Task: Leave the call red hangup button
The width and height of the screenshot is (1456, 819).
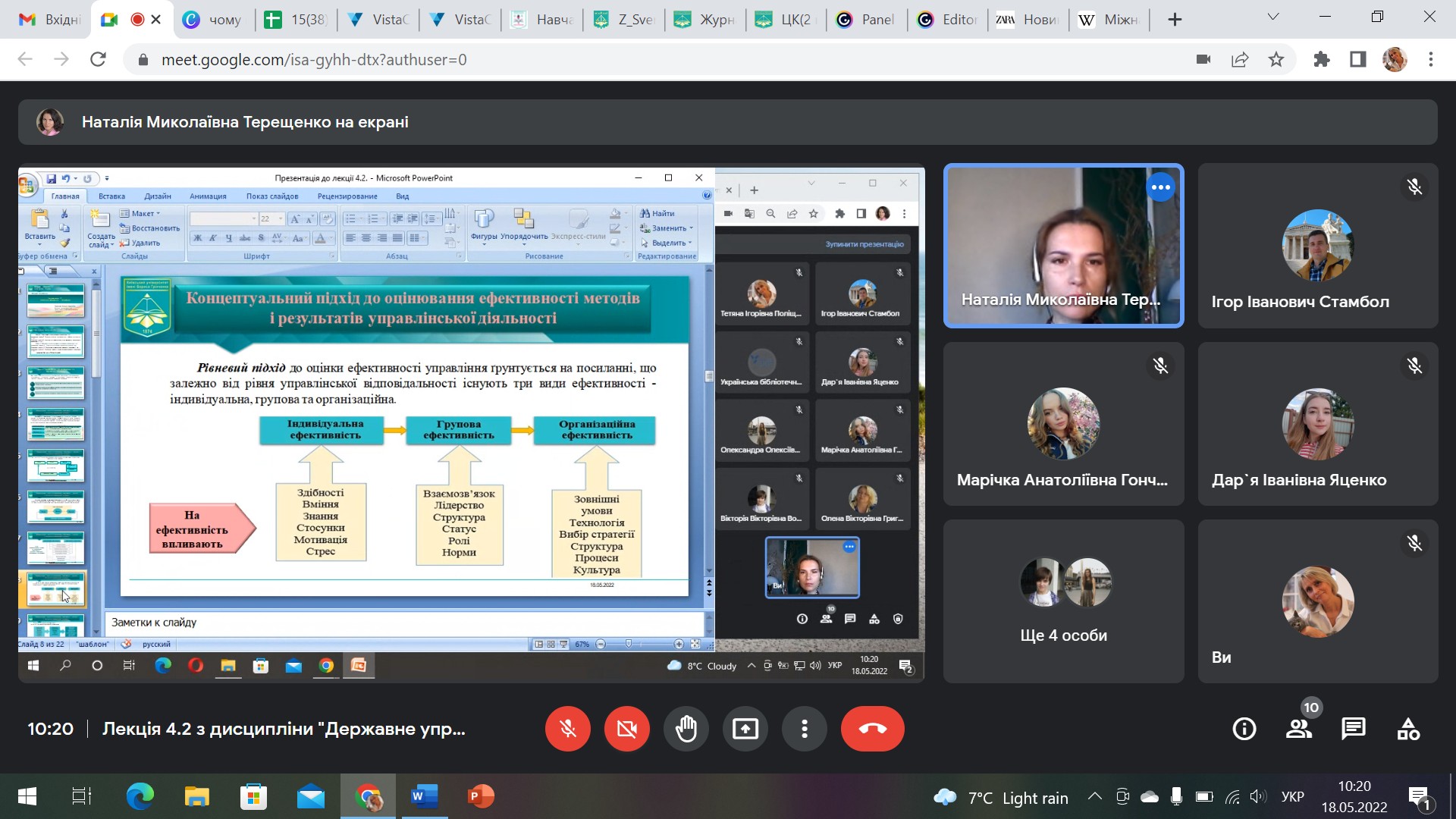Action: pos(872,729)
